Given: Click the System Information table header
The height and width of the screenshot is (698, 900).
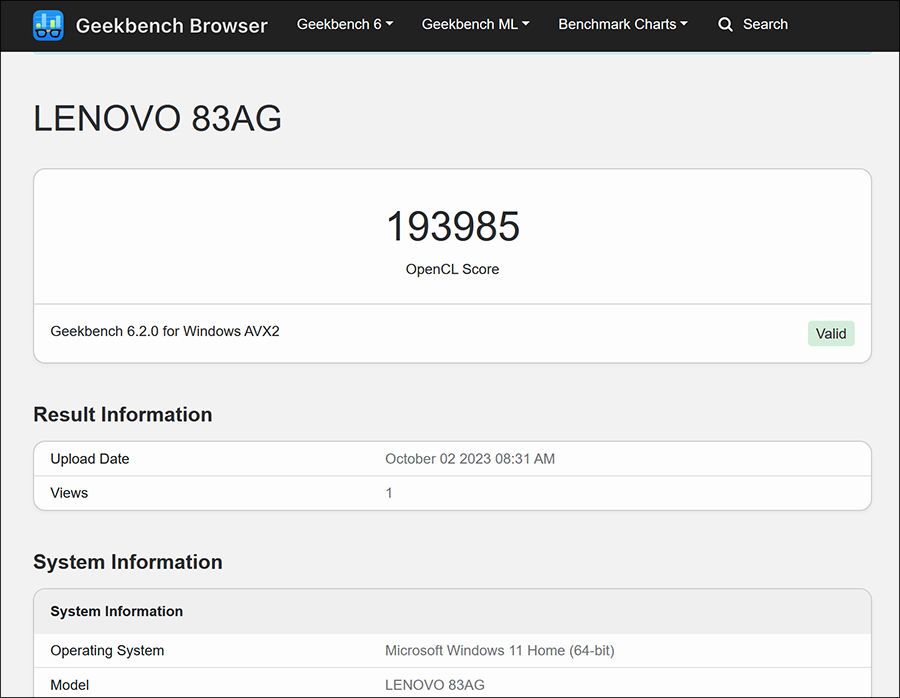Looking at the screenshot, I should pos(117,611).
